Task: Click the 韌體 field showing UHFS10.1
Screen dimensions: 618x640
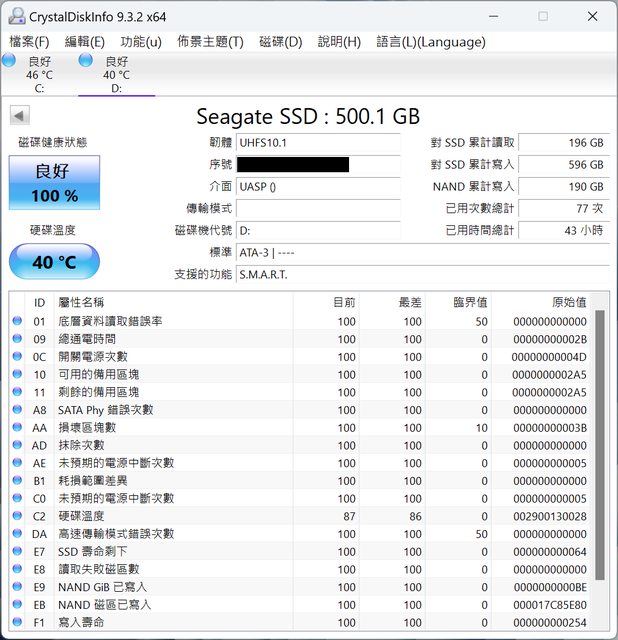Action: (x=317, y=143)
